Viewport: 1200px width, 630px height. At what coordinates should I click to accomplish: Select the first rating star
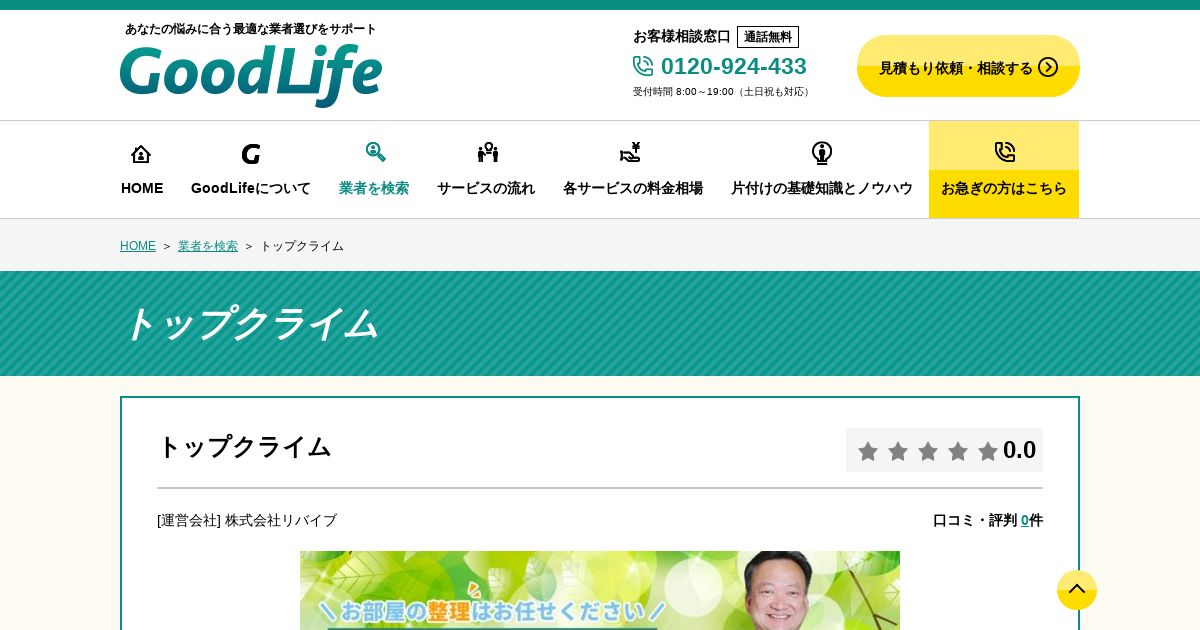(x=868, y=451)
